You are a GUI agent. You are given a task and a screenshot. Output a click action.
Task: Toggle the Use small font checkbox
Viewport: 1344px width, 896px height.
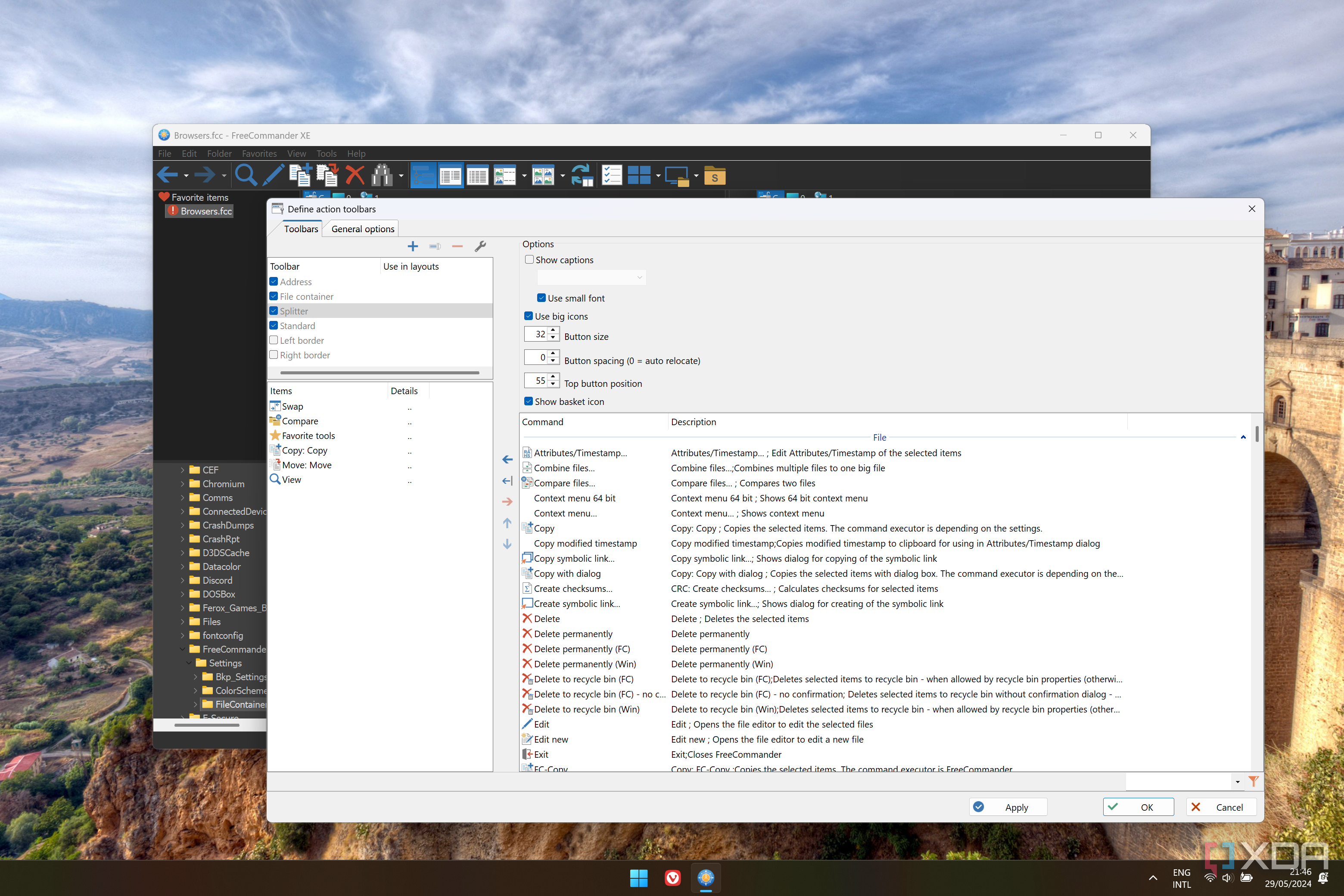click(x=541, y=298)
